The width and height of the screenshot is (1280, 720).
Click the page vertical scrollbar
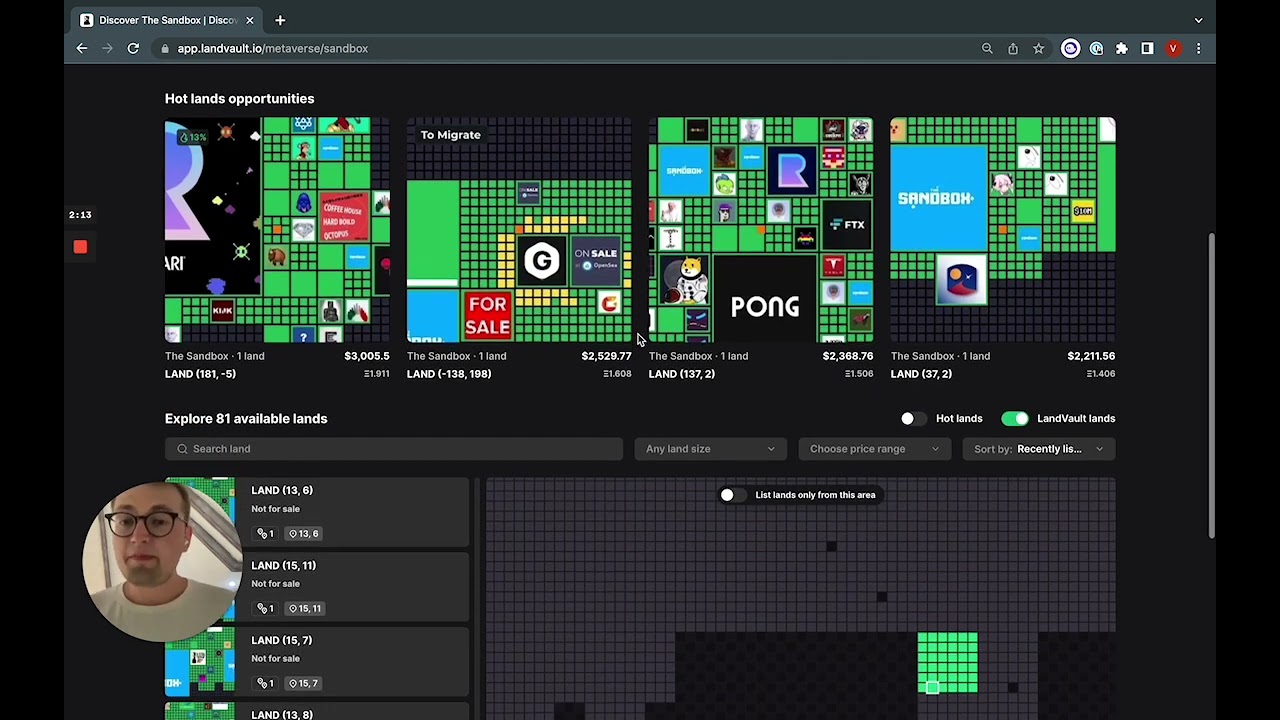[x=1212, y=385]
